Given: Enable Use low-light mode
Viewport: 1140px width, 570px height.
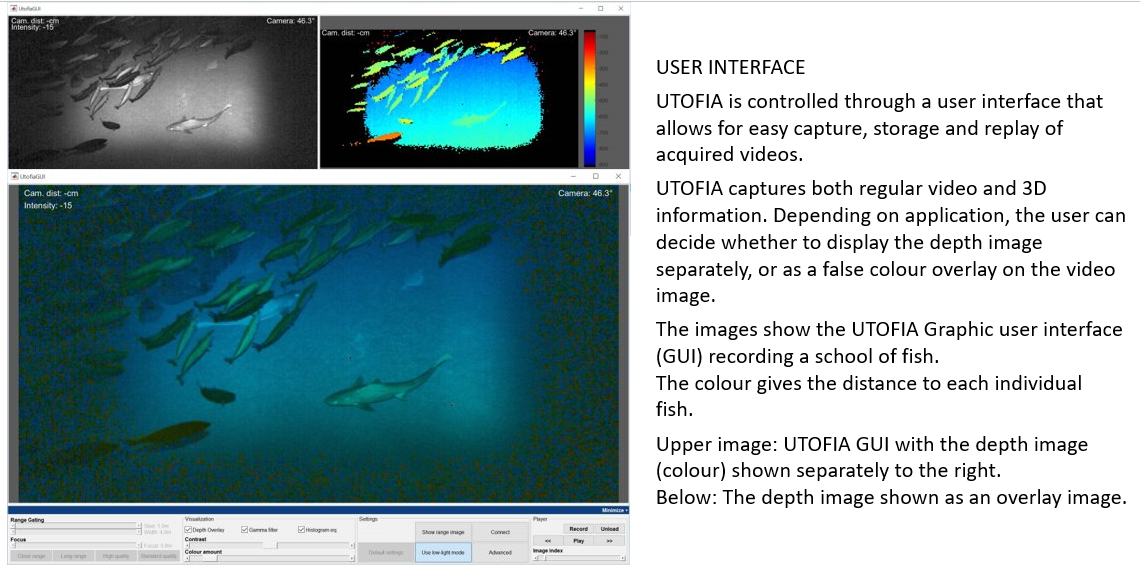Looking at the screenshot, I should [x=442, y=552].
